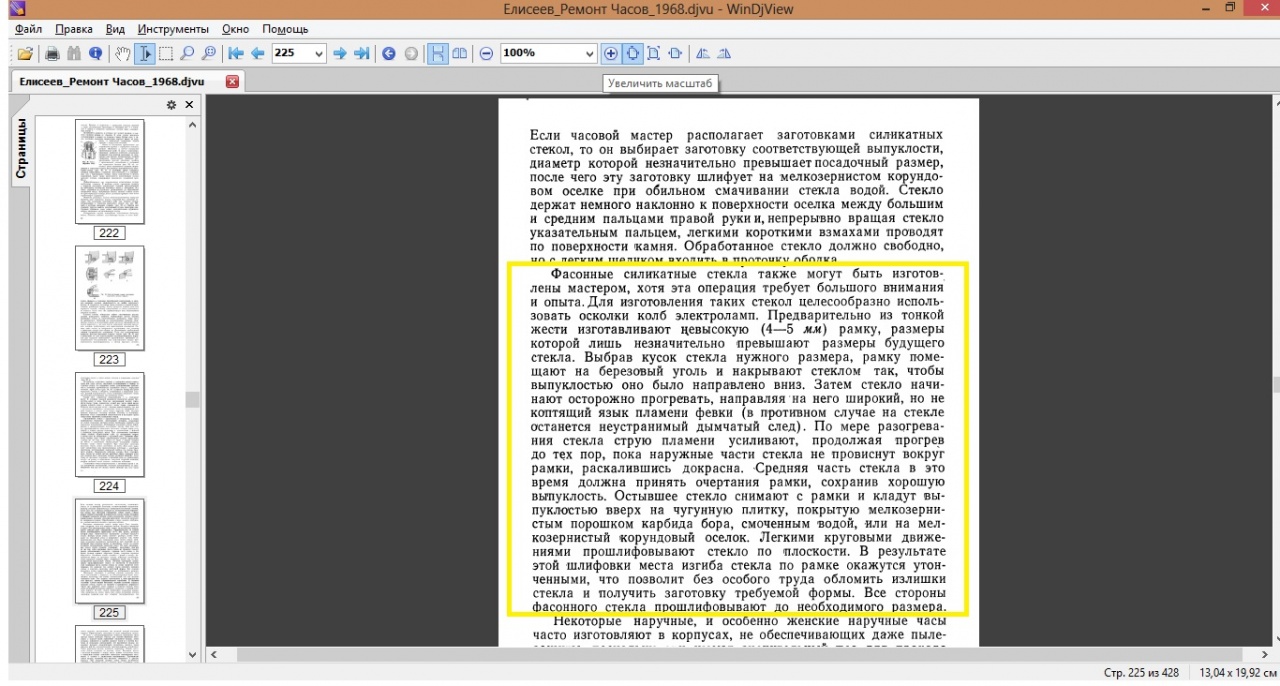The height and width of the screenshot is (686, 1280).
Task: Expand the 100% zoom level dropdown
Action: 588,54
